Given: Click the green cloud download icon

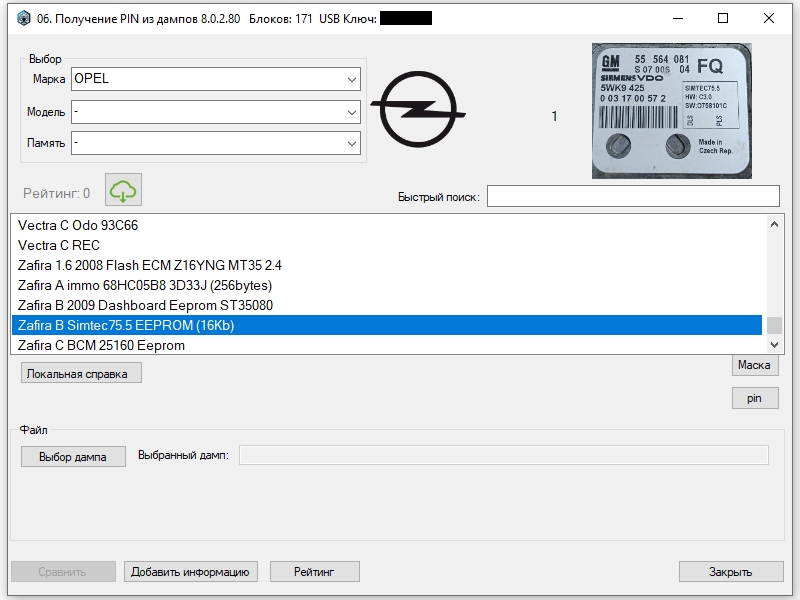Looking at the screenshot, I should (123, 190).
